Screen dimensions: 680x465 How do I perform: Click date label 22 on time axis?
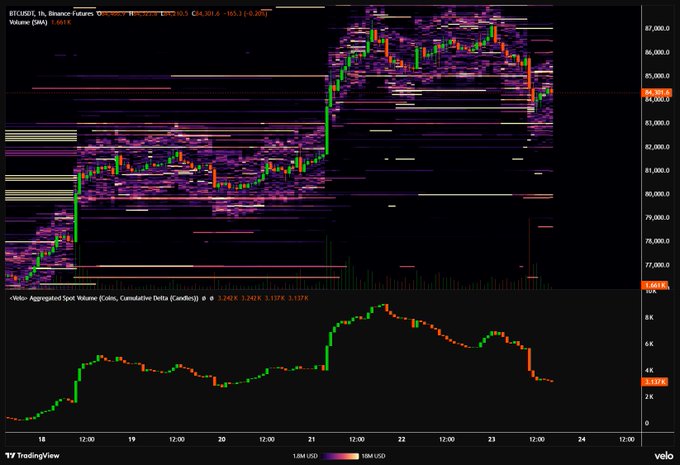pos(402,439)
